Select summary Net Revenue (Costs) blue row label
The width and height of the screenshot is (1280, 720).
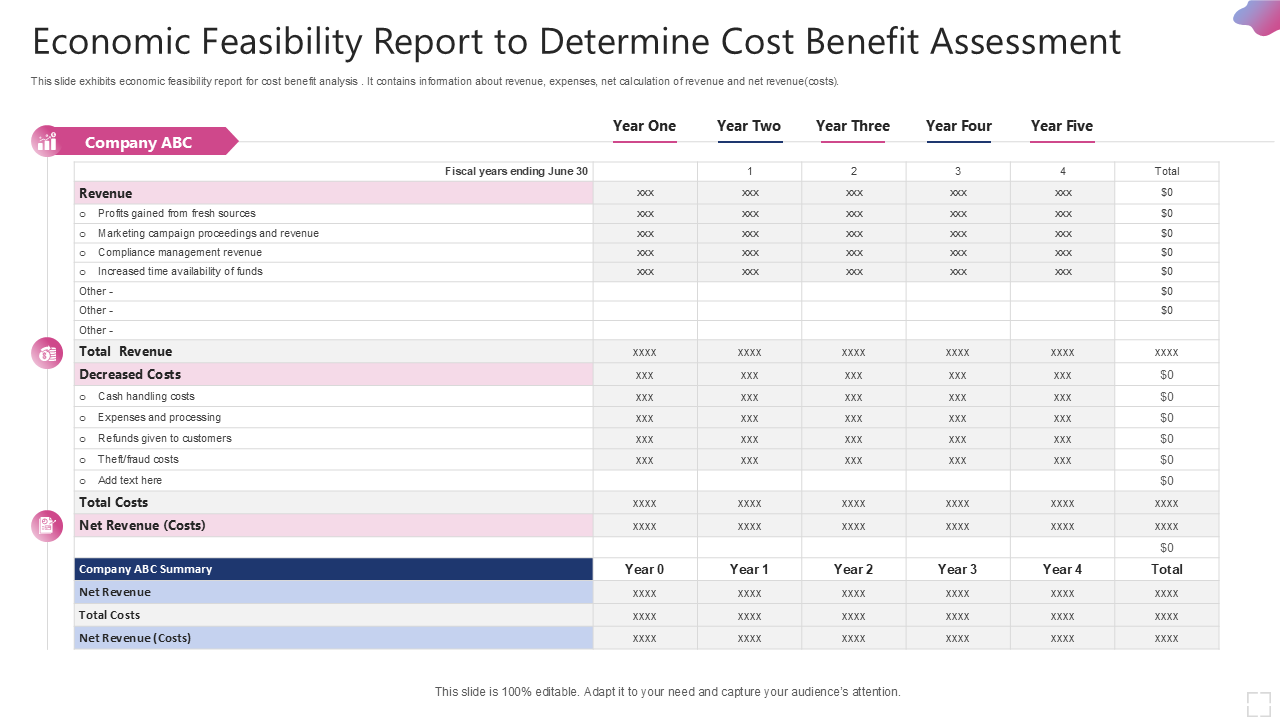pos(334,638)
